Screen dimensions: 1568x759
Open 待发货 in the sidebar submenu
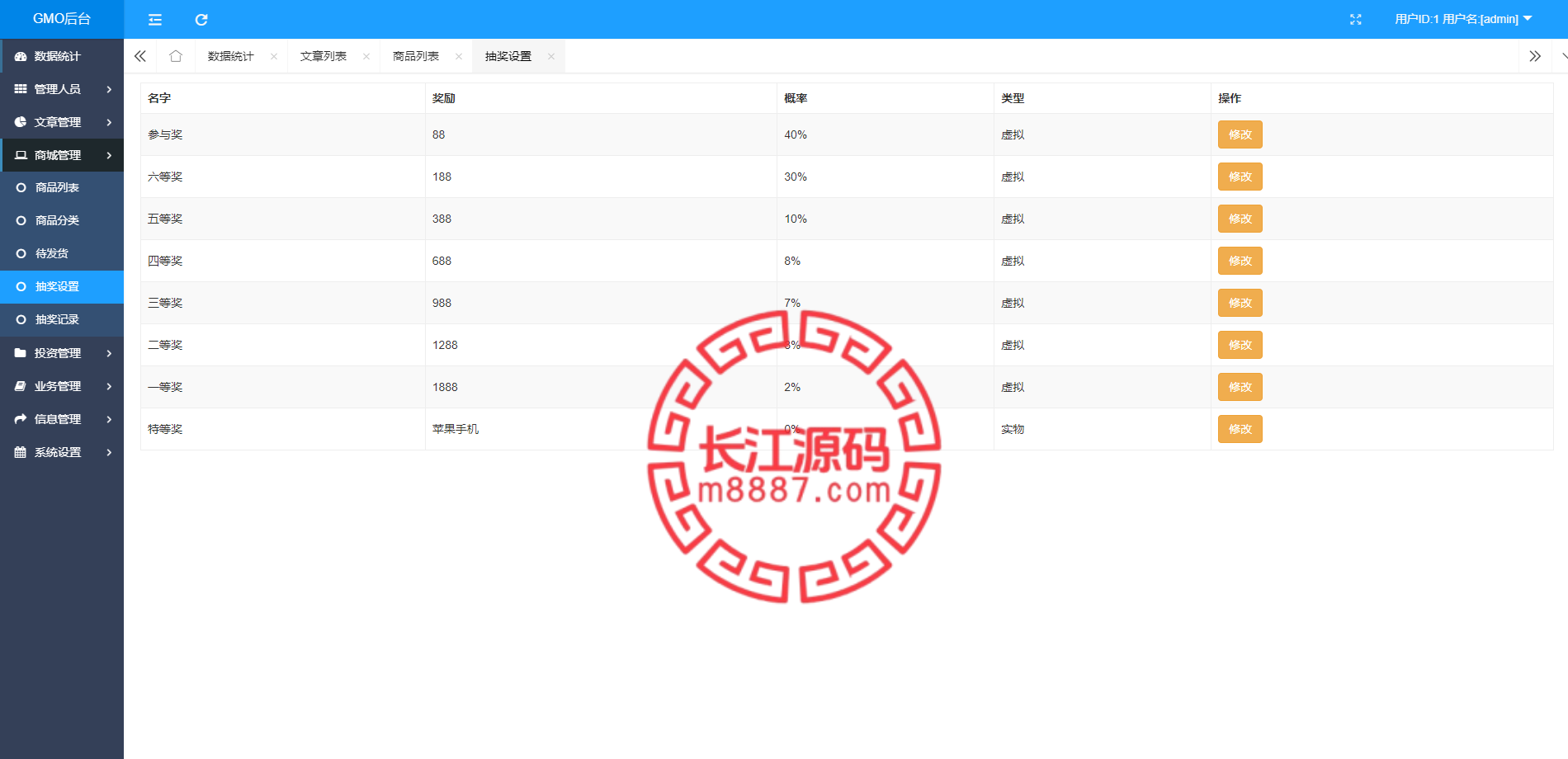point(62,253)
